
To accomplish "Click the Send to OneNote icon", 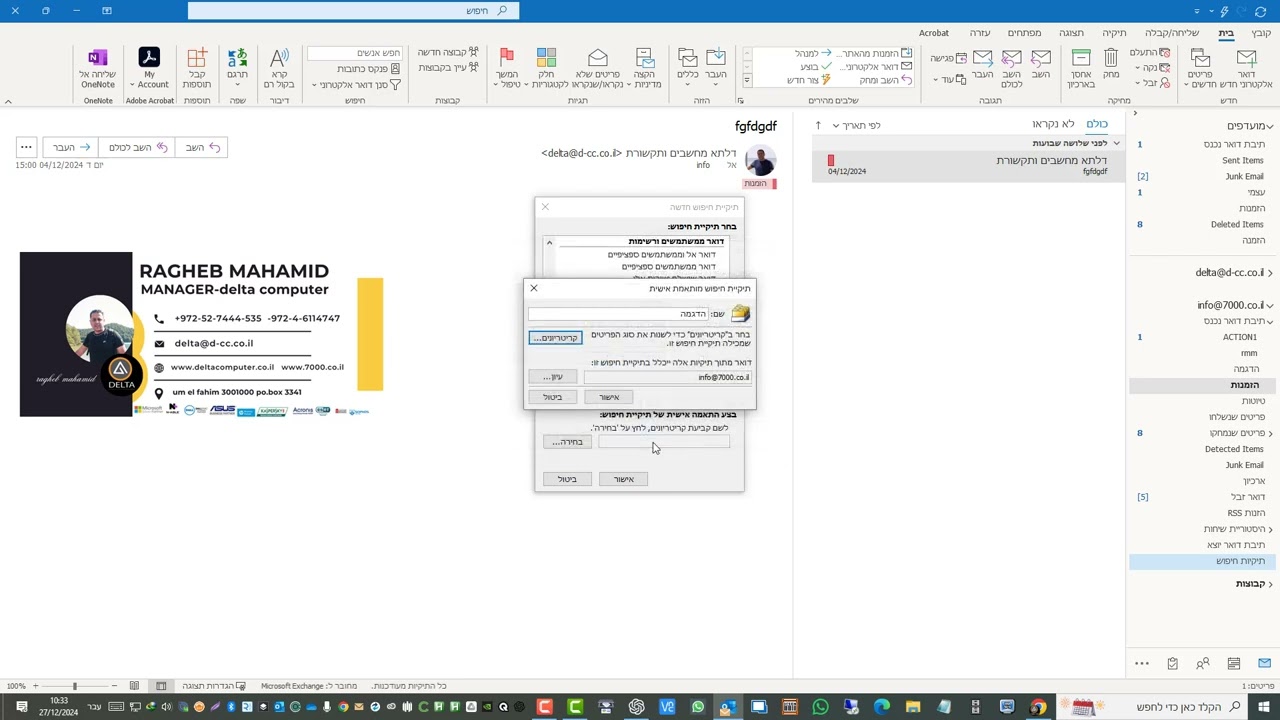I will tap(98, 58).
